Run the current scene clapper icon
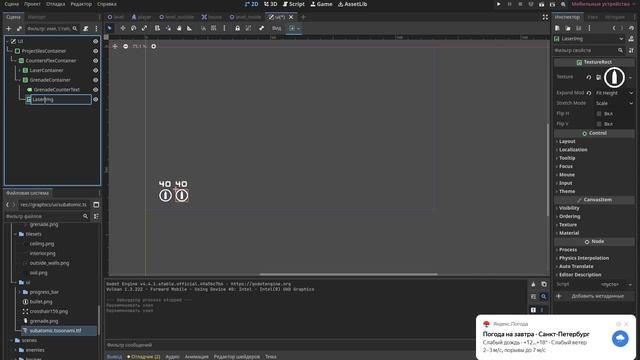The width and height of the screenshot is (640, 360). coord(542,4)
